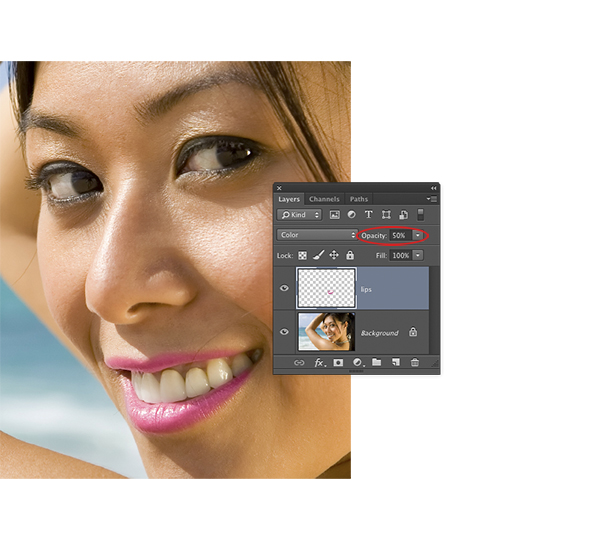This screenshot has height=541, width=600.
Task: Close the Layers panel
Action: point(279,188)
